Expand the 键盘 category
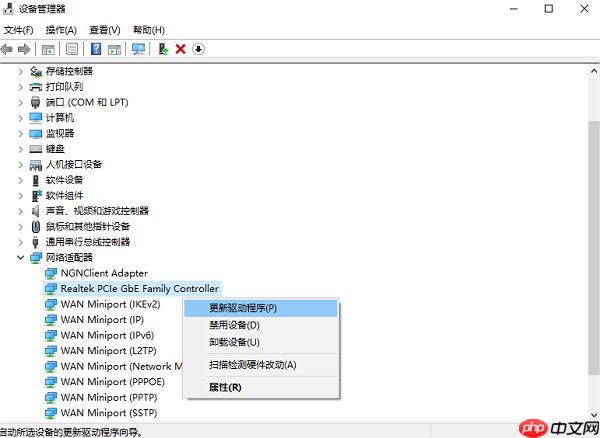The height and width of the screenshot is (438, 600). (x=21, y=149)
